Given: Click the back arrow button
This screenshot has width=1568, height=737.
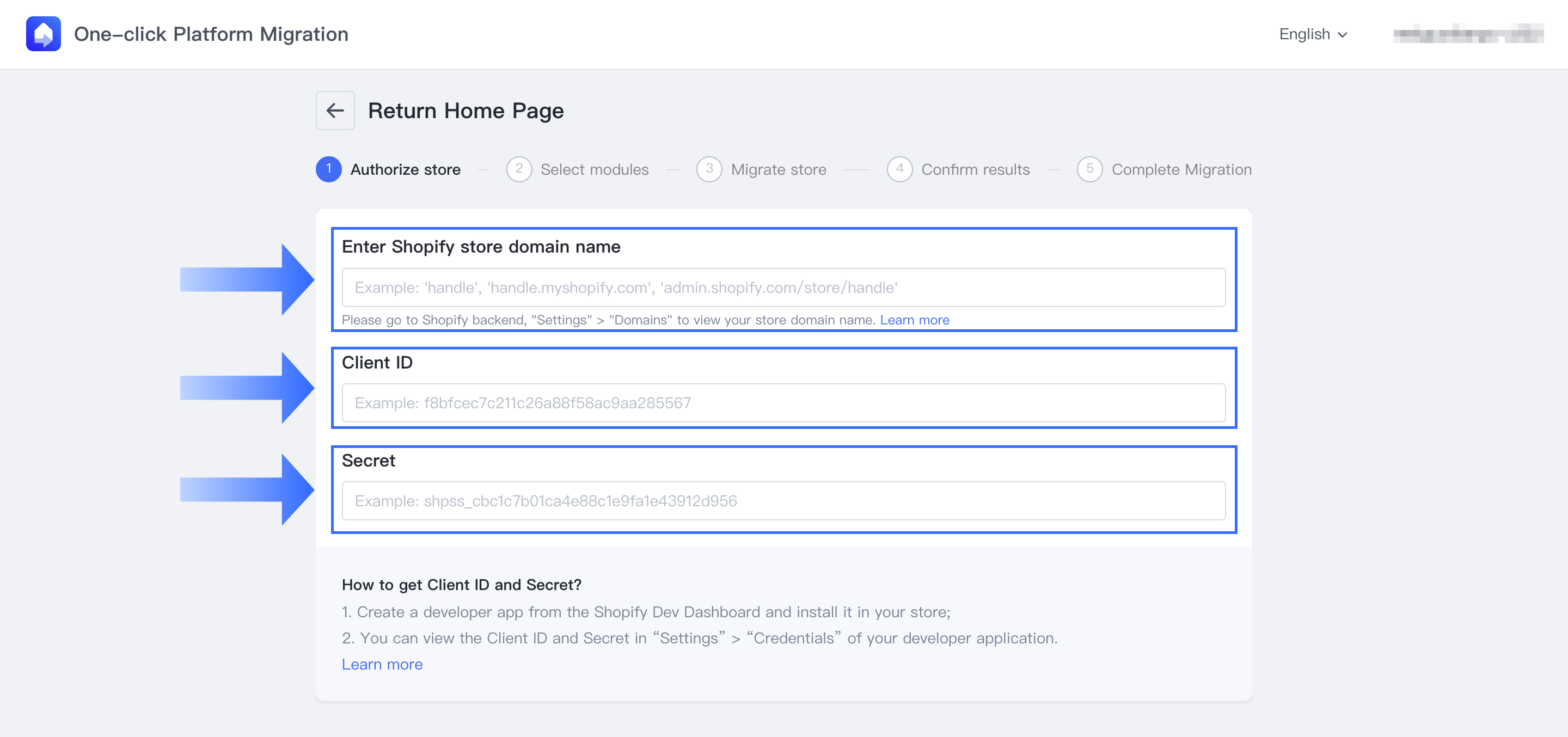Looking at the screenshot, I should click(x=335, y=110).
